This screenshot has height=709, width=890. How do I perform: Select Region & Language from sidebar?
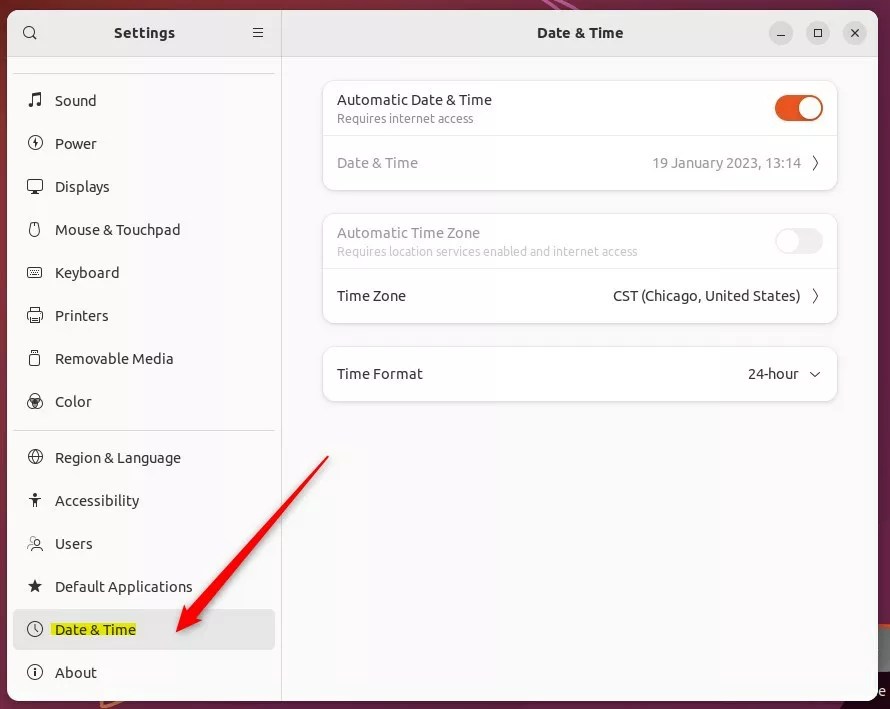(118, 457)
